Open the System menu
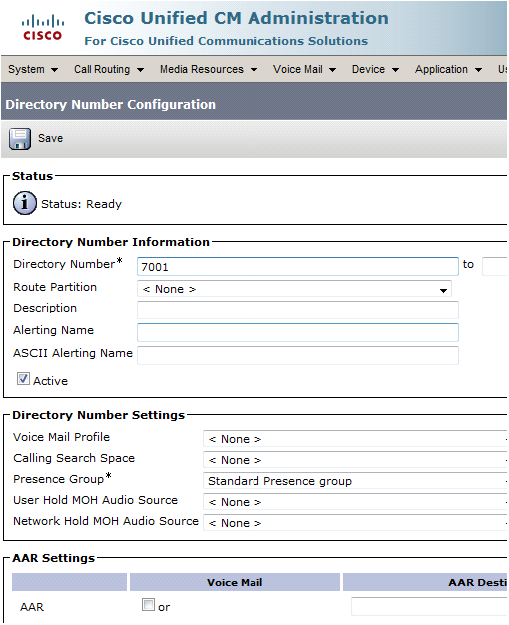The height and width of the screenshot is (625, 509). 33,69
